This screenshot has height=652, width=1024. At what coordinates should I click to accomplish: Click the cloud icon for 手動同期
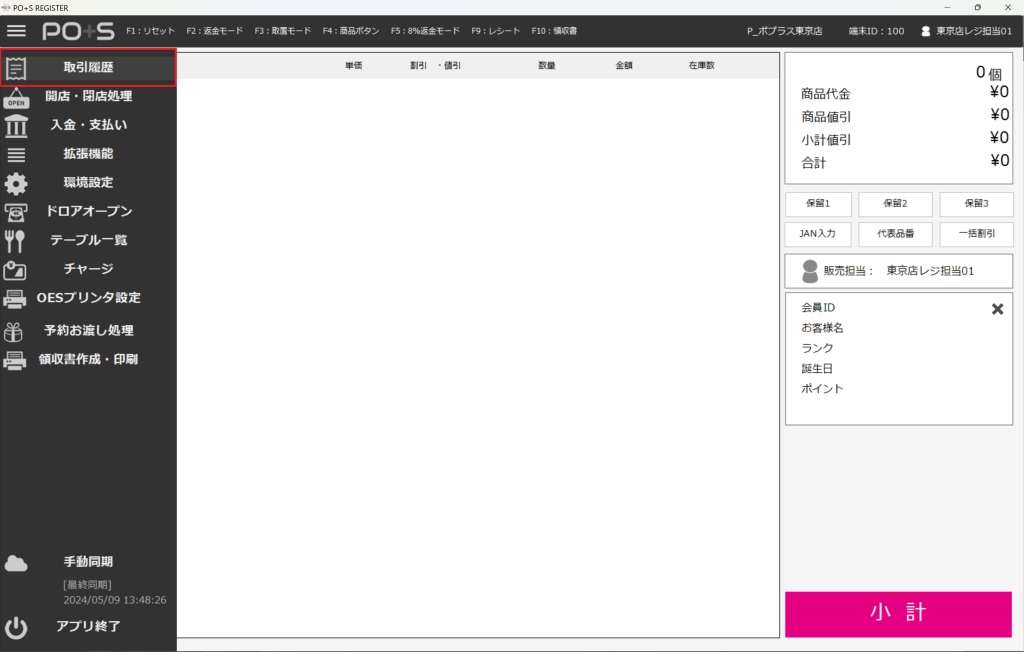coord(16,563)
